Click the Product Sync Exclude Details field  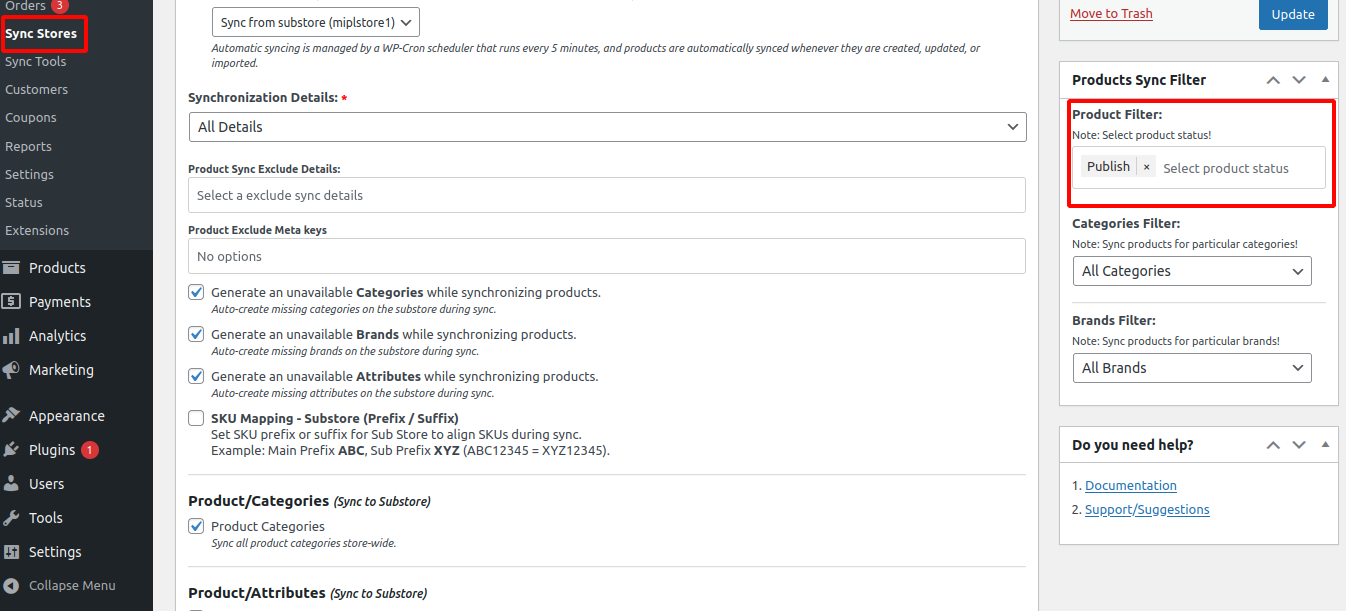607,195
